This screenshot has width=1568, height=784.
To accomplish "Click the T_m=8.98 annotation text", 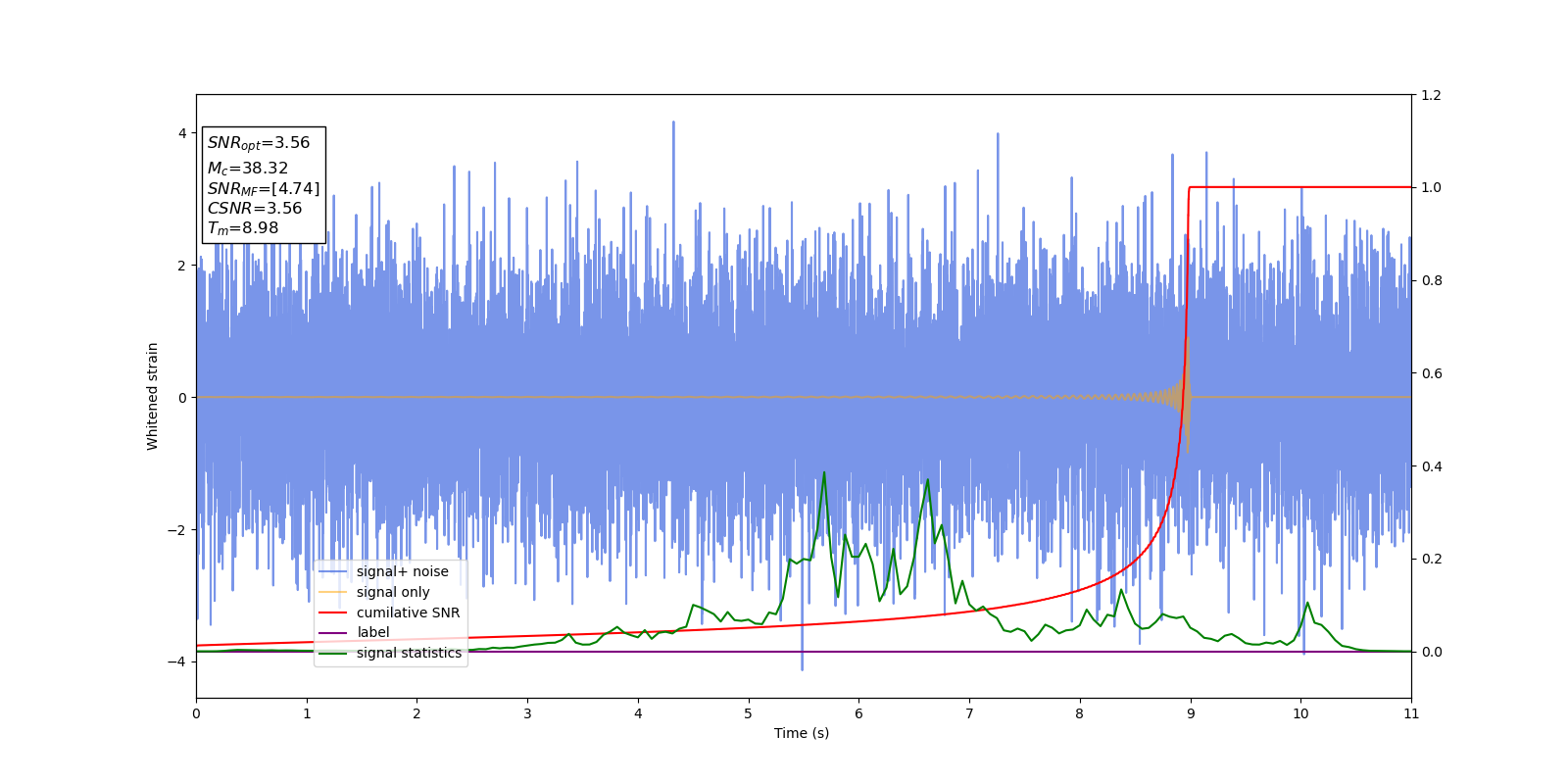I will pos(243,228).
